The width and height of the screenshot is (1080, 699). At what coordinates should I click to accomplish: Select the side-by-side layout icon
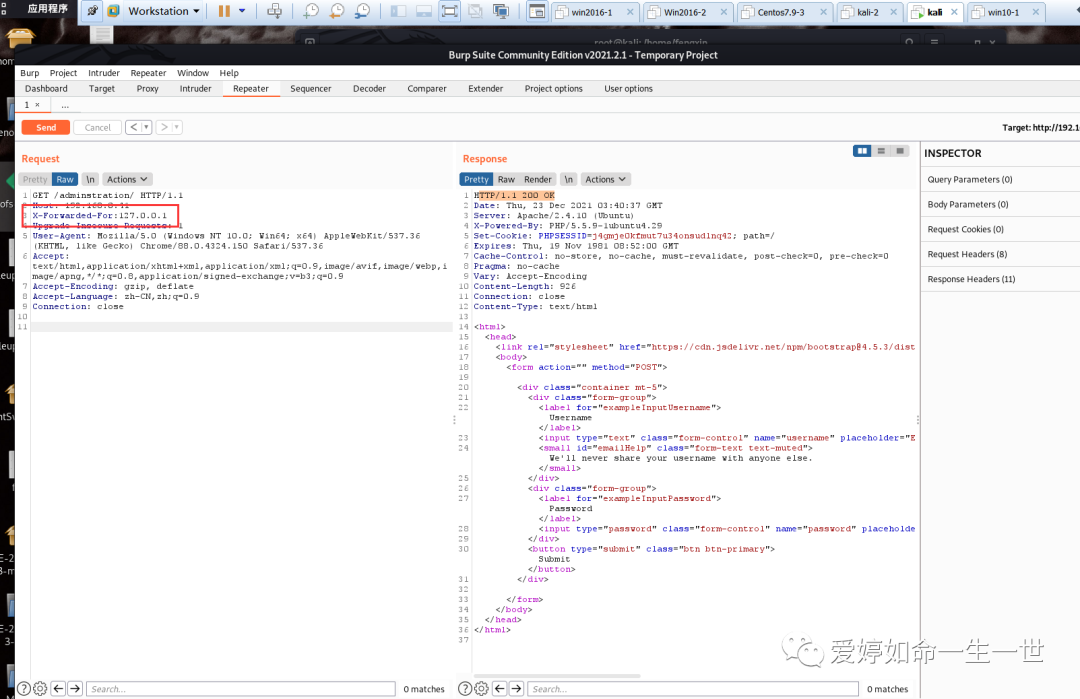(862, 151)
